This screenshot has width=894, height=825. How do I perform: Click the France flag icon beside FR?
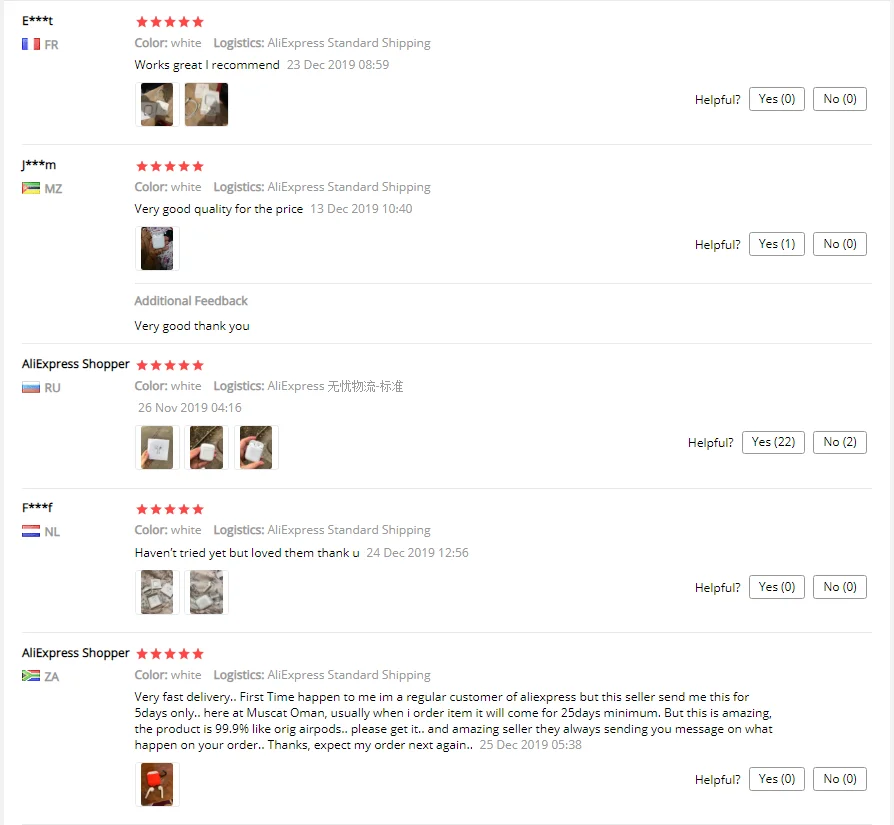31,44
